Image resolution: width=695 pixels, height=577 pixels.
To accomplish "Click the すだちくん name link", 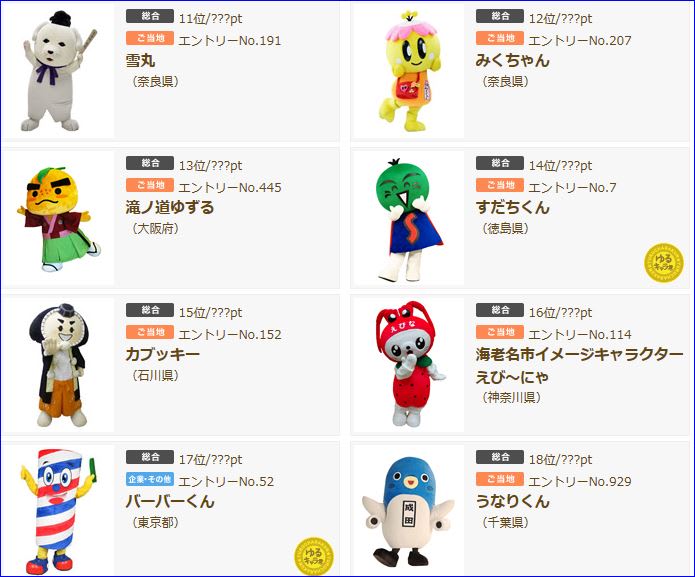I will [512, 207].
